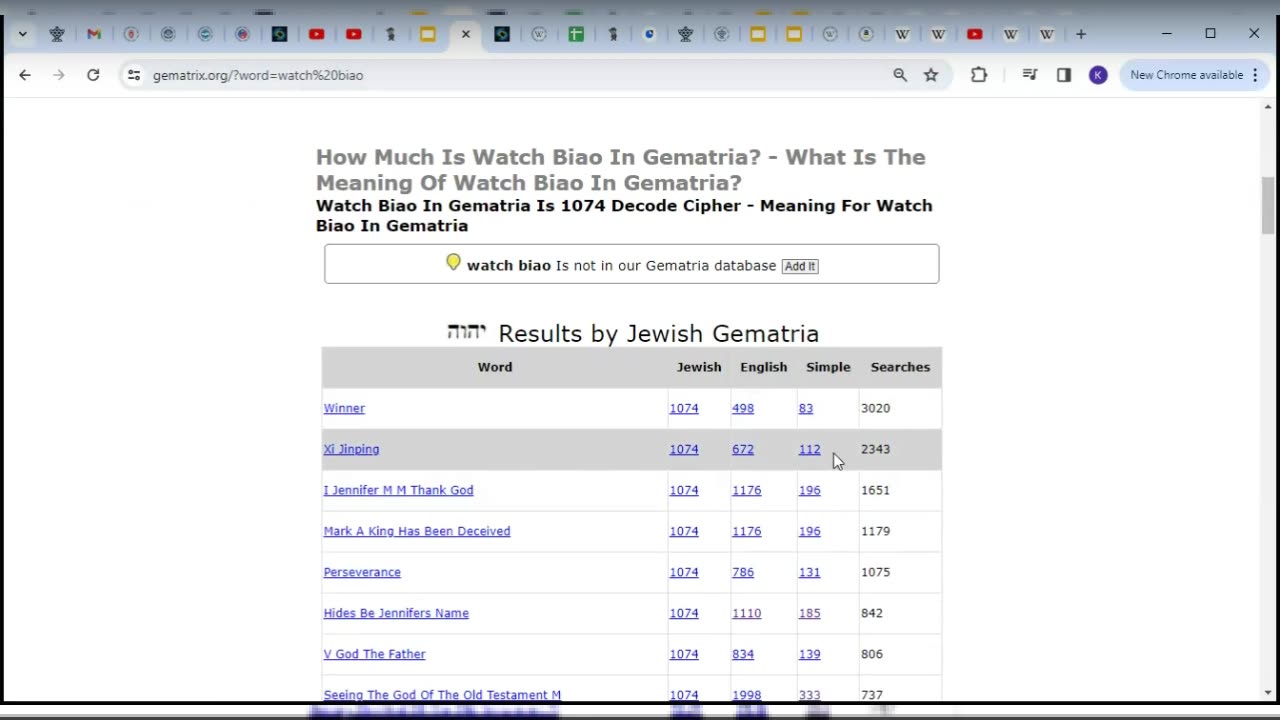Open Seeing The God Of The Old Testament link
Screen dimensions: 1280x720
point(442,695)
